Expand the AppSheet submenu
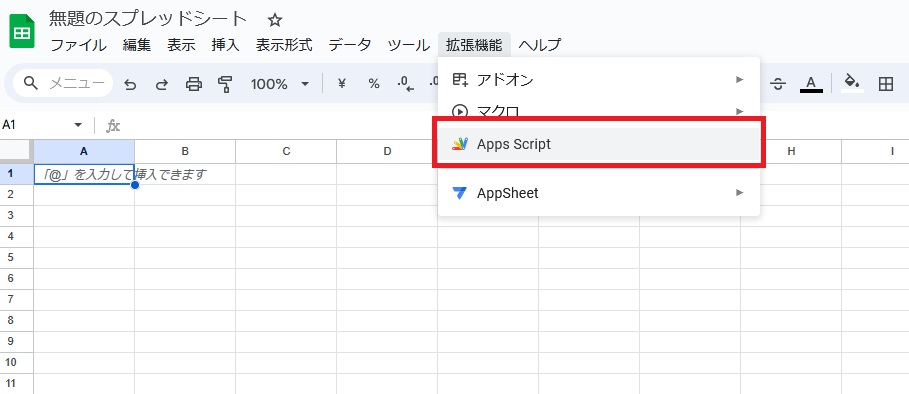The image size is (909, 394). click(598, 193)
